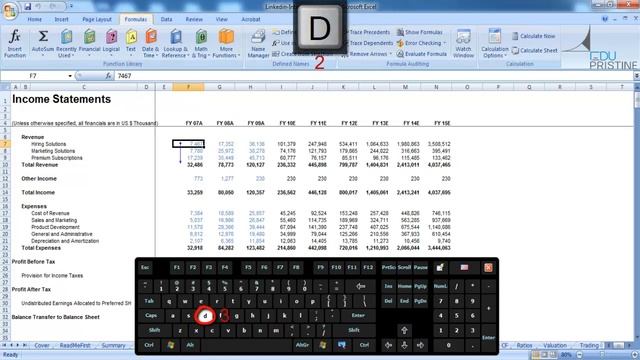Image resolution: width=640 pixels, height=360 pixels.
Task: Open the Summary sheet tab
Action: point(113,345)
